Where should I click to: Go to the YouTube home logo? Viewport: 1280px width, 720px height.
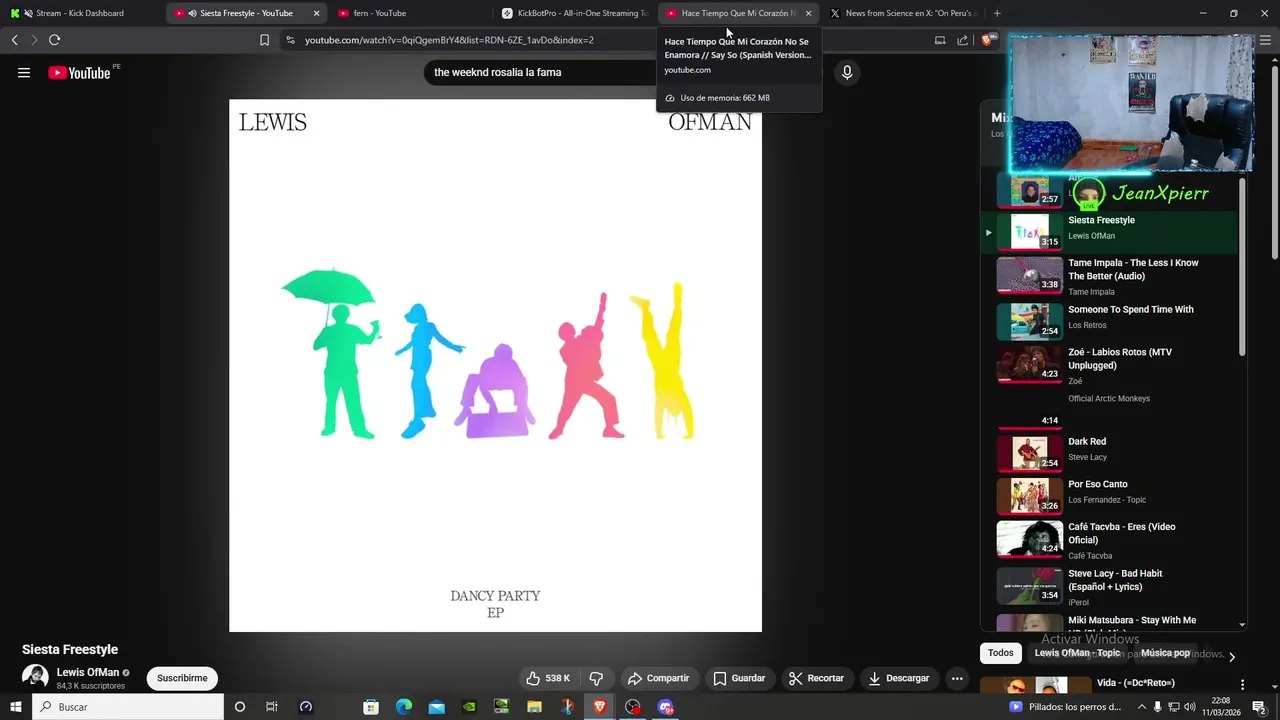[79, 72]
